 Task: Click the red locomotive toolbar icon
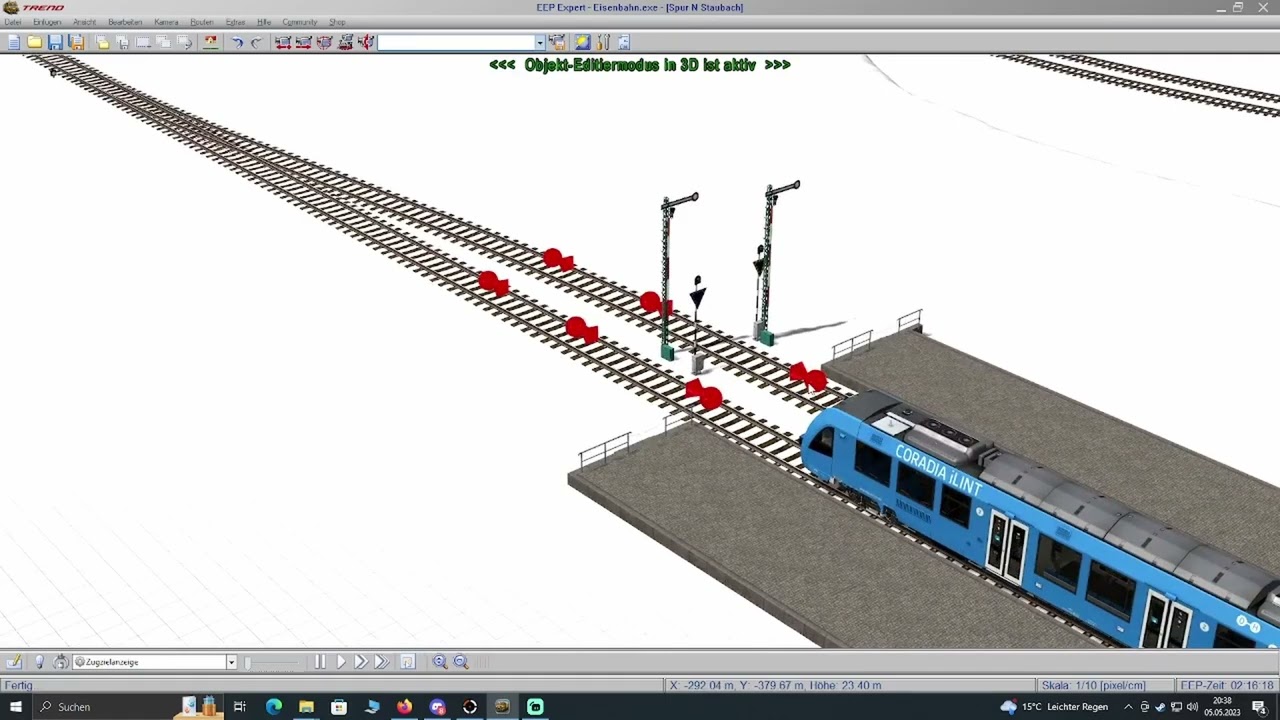pos(345,42)
